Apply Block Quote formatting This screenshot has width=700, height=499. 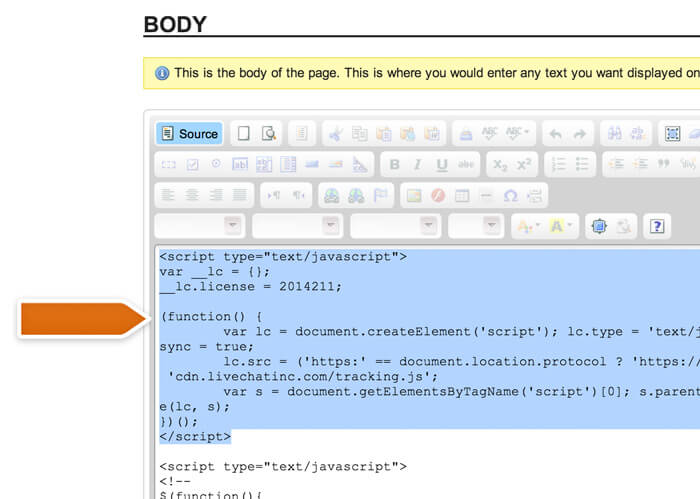[x=664, y=164]
